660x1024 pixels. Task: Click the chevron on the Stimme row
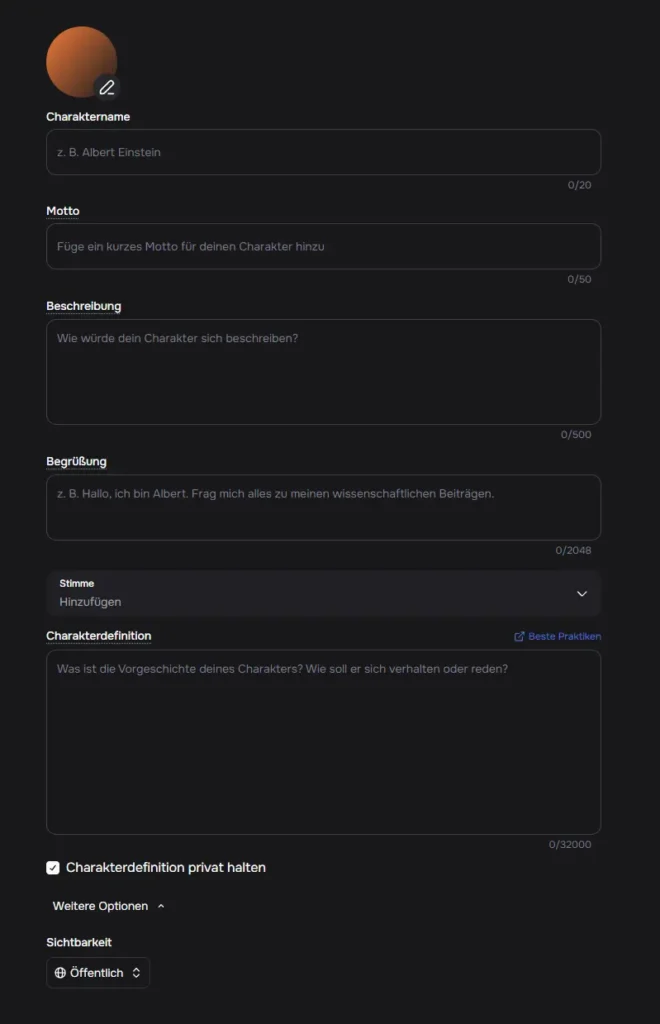tap(582, 593)
